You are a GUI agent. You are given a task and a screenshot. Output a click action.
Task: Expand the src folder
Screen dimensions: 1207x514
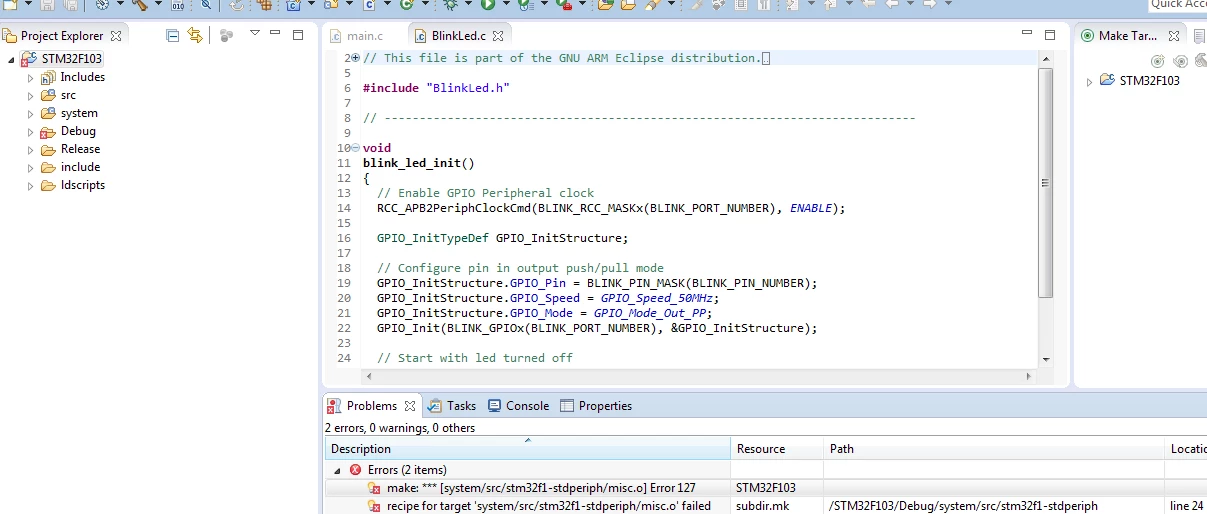coord(30,95)
